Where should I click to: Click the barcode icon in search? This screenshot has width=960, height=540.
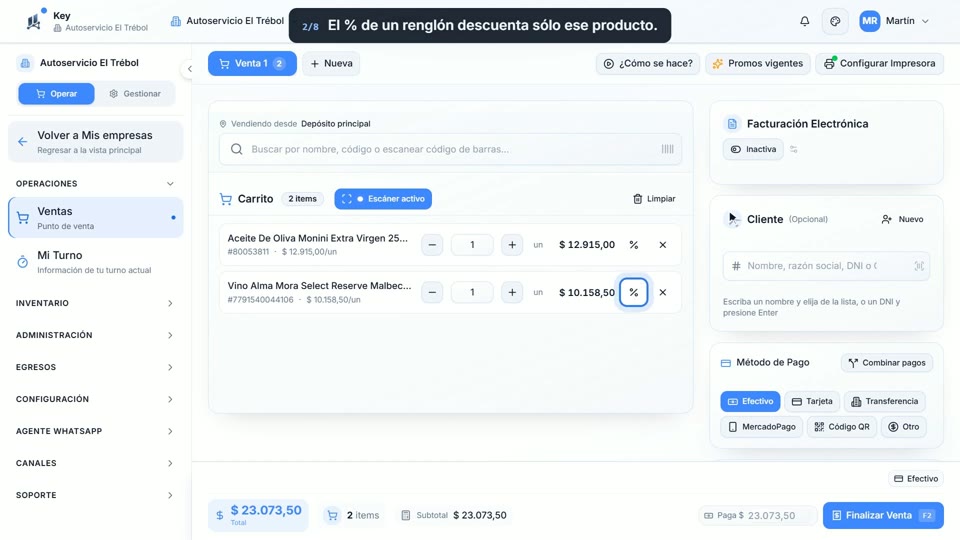pos(667,149)
